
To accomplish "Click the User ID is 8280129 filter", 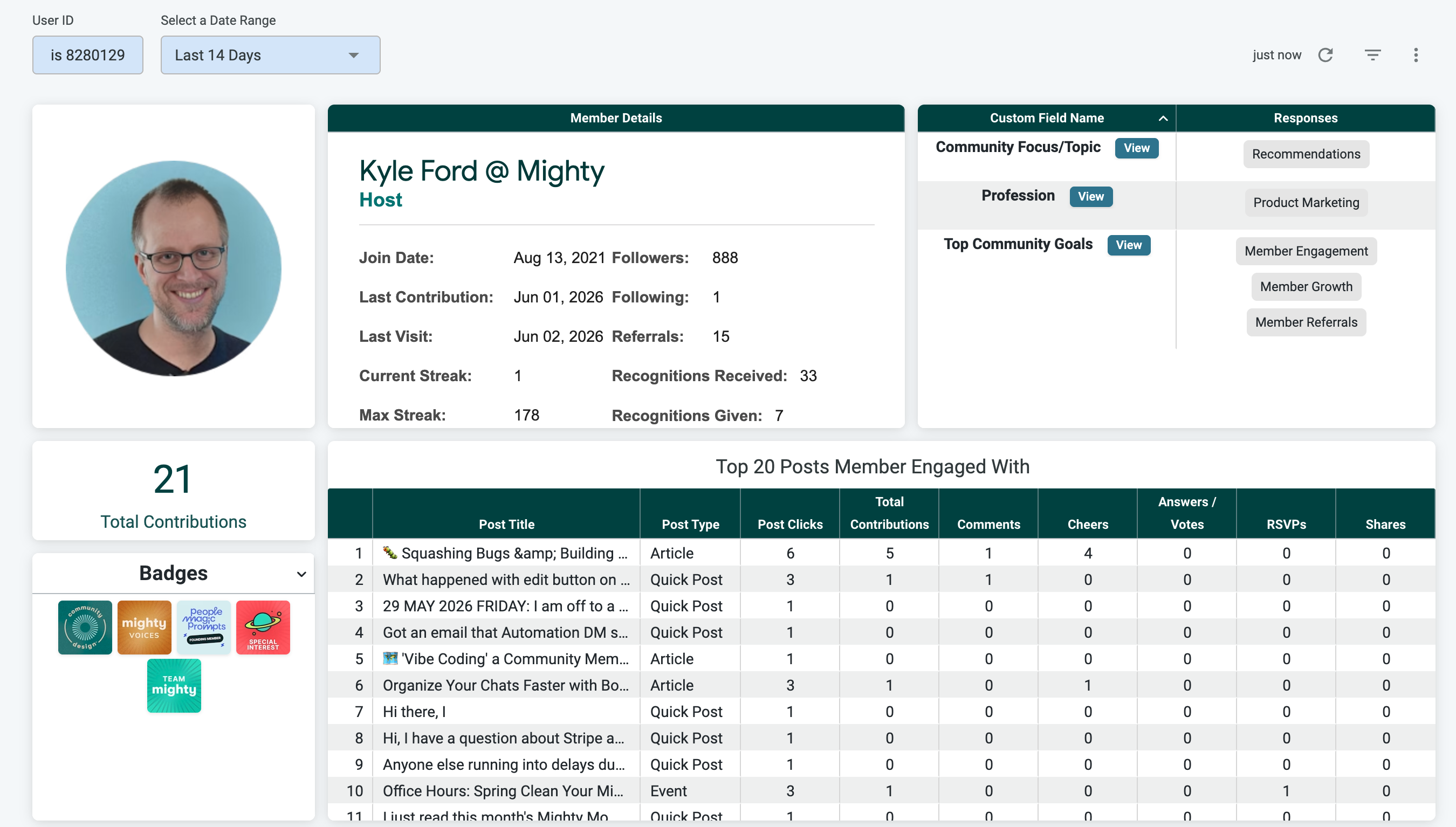I will (87, 55).
